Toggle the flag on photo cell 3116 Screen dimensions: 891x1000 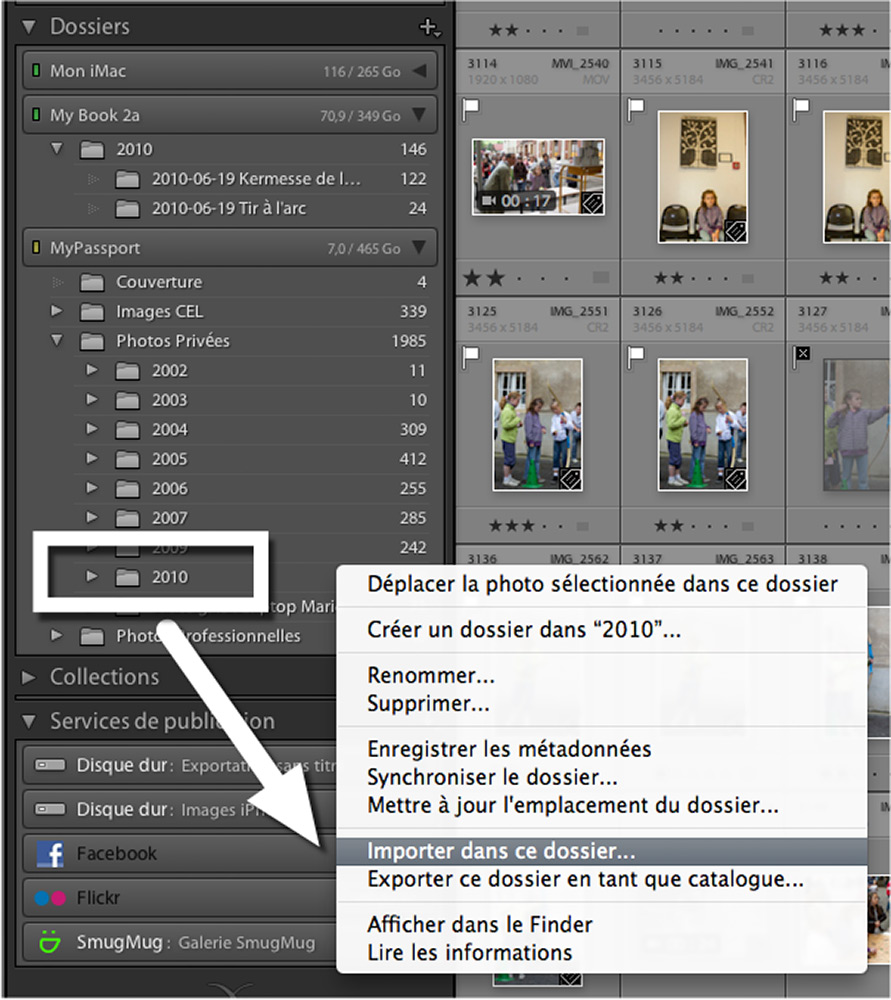click(801, 110)
